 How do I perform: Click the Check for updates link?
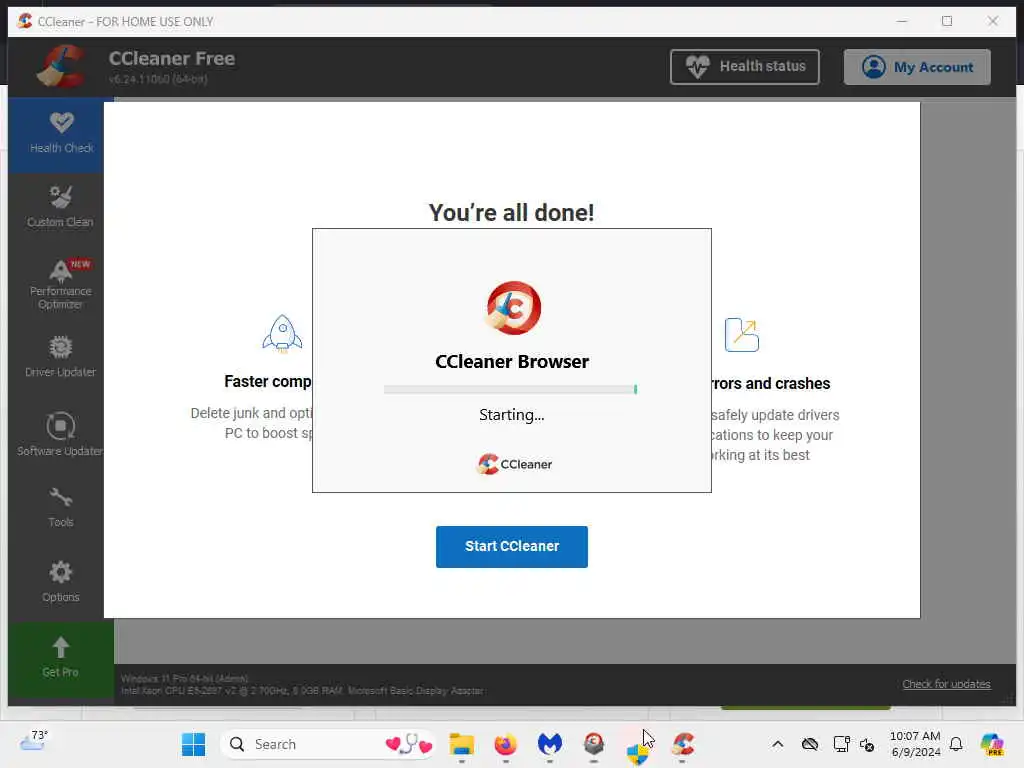[946, 684]
